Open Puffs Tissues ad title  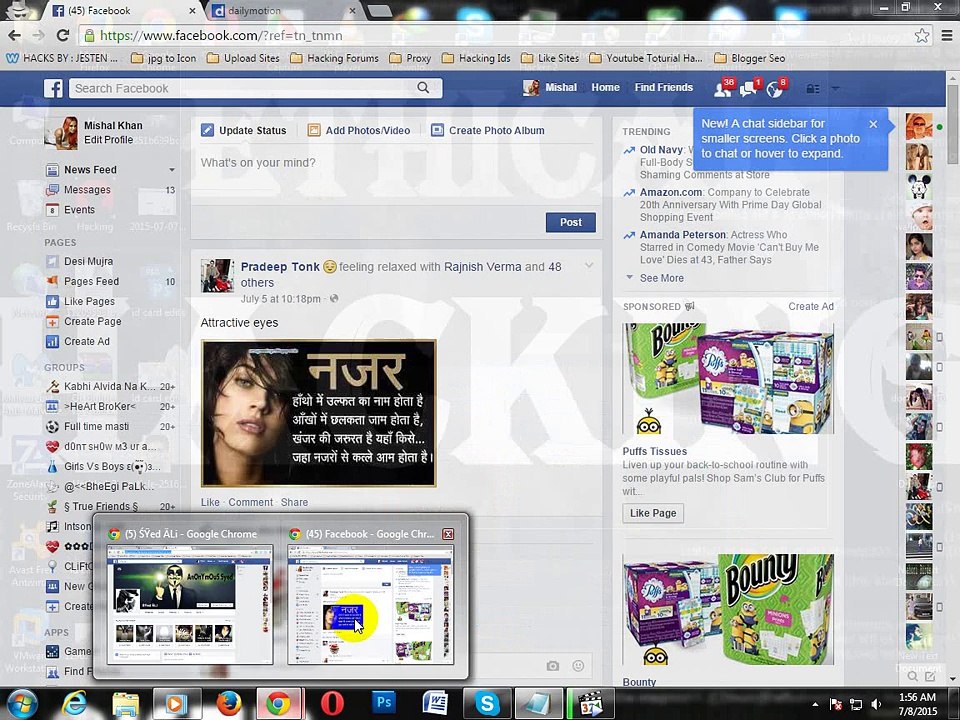(x=654, y=451)
